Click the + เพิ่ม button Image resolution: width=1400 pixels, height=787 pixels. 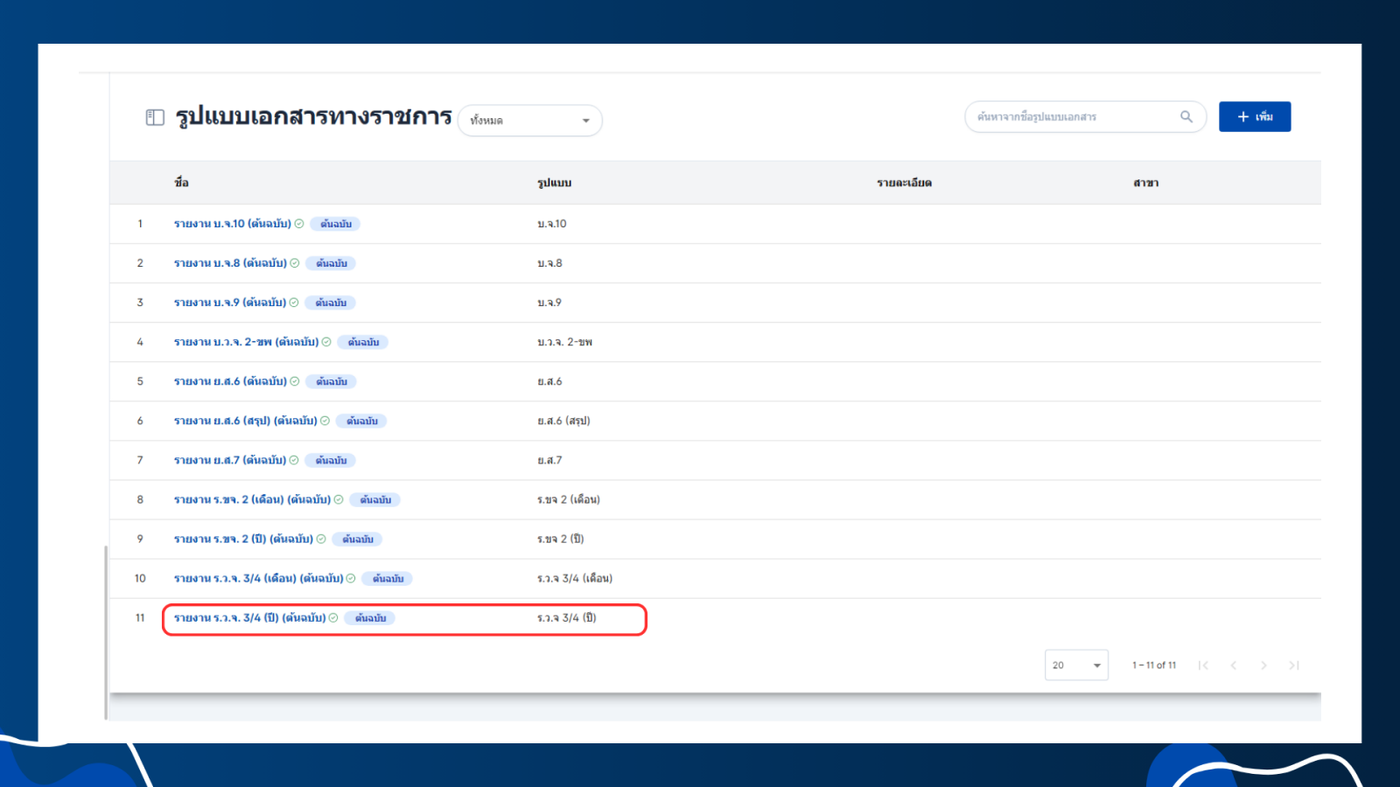[x=1255, y=117]
